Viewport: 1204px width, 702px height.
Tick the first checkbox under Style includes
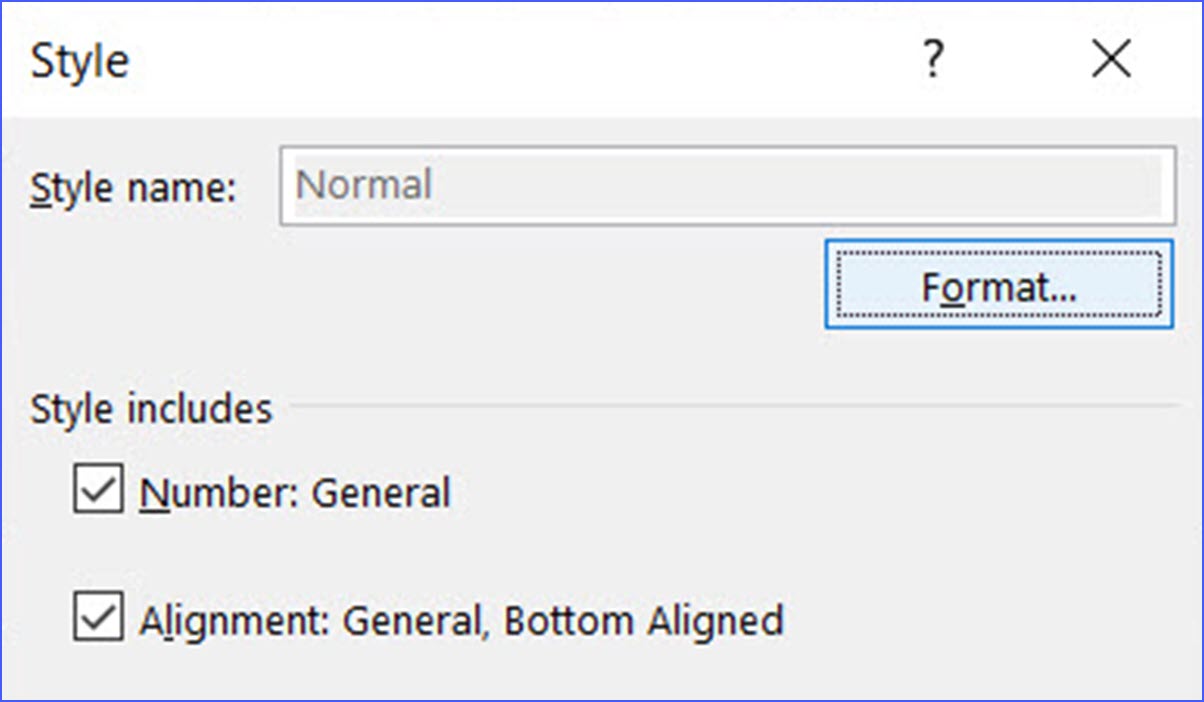pos(96,489)
